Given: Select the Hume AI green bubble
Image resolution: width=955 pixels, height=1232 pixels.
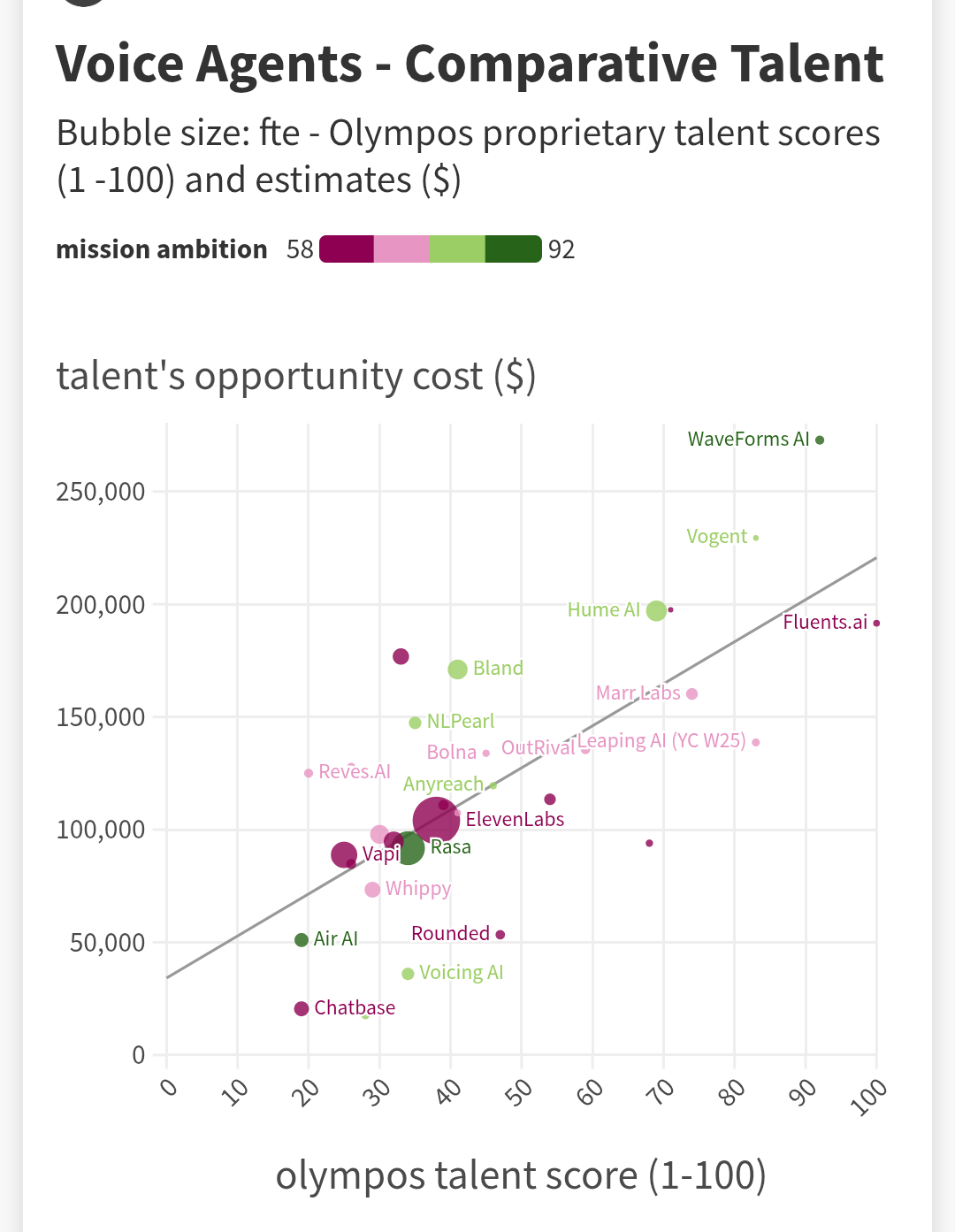Looking at the screenshot, I should tap(656, 610).
